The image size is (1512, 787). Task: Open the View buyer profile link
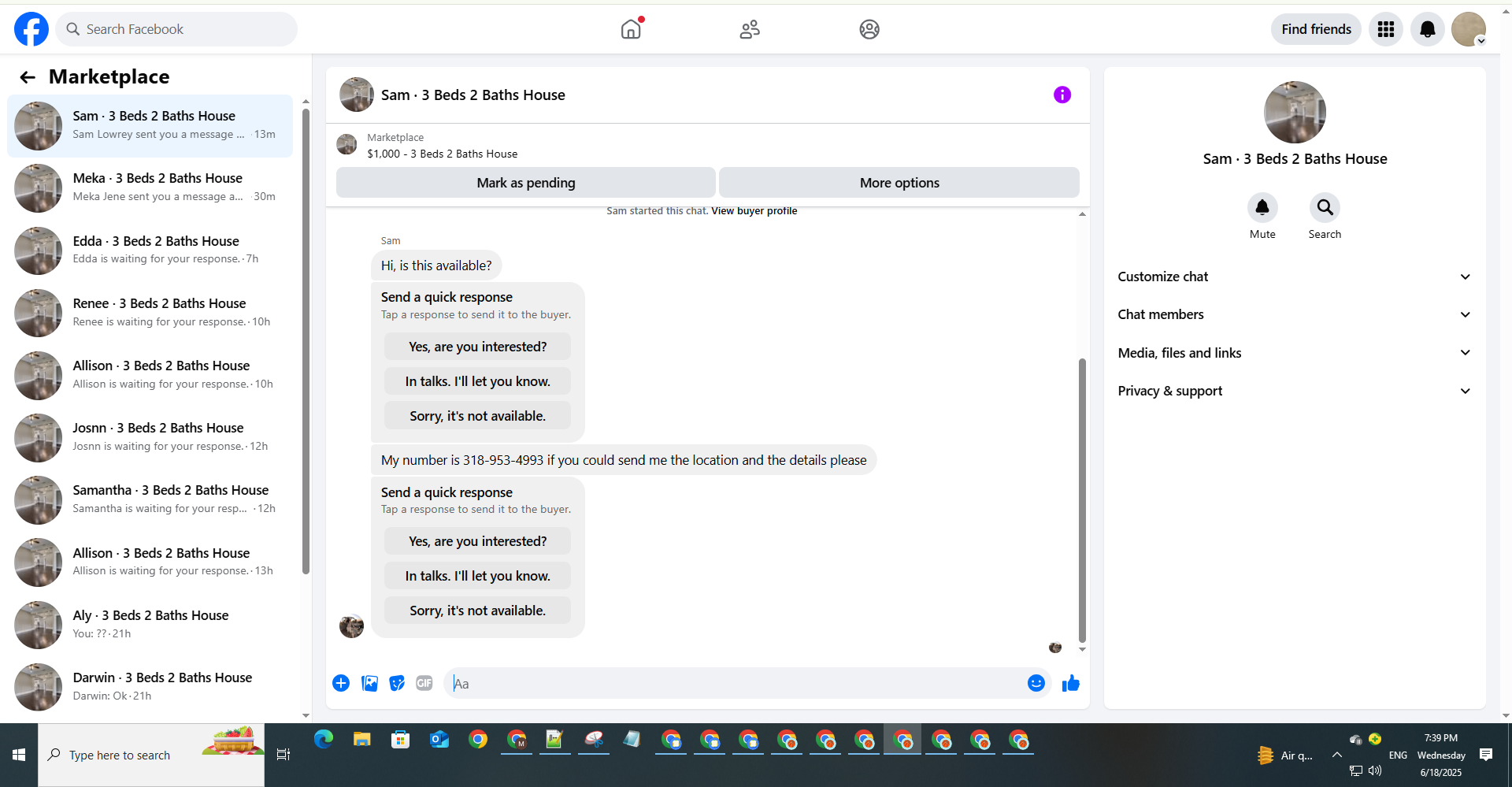click(754, 211)
